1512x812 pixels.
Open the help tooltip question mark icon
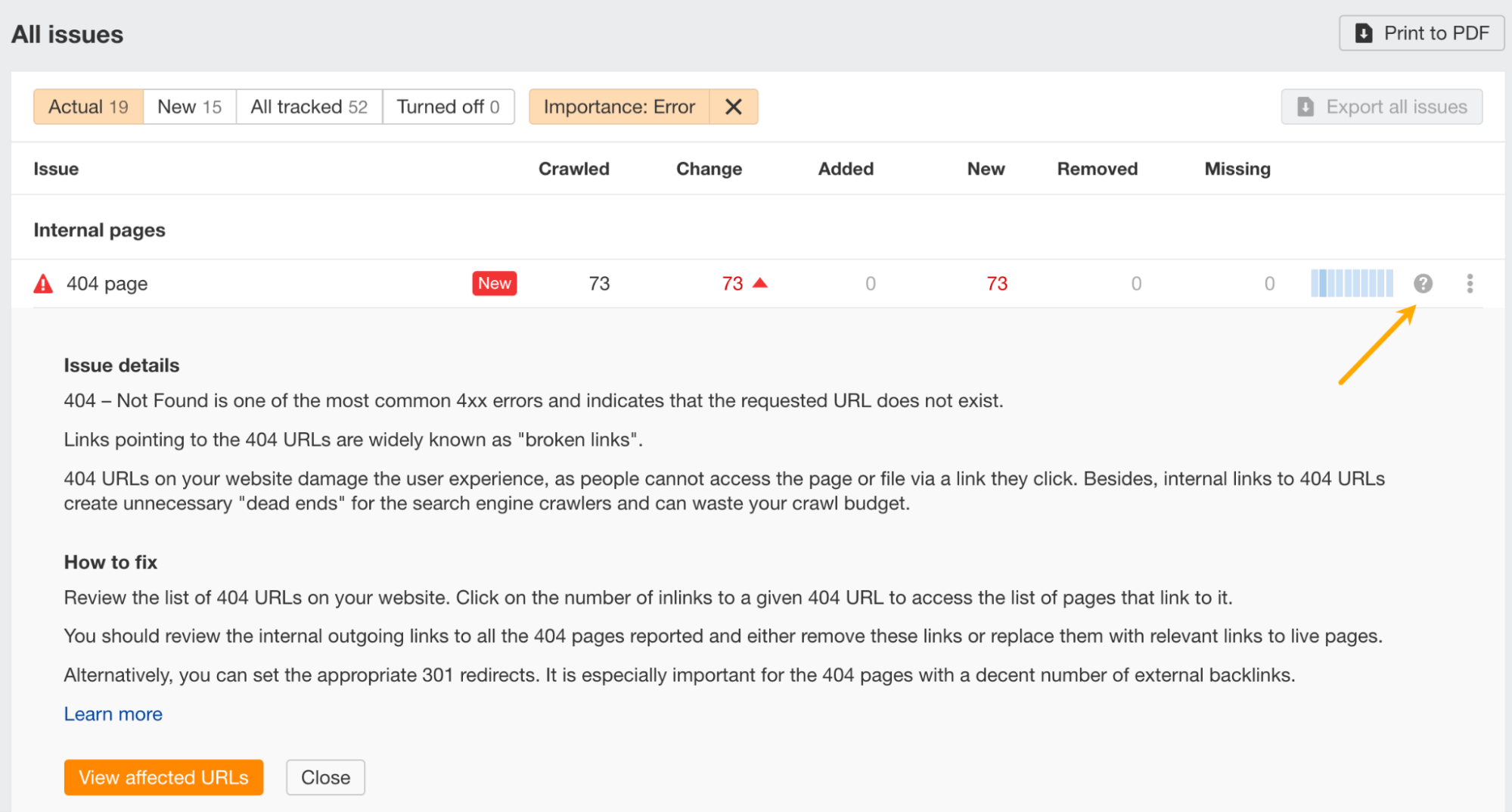click(x=1423, y=283)
